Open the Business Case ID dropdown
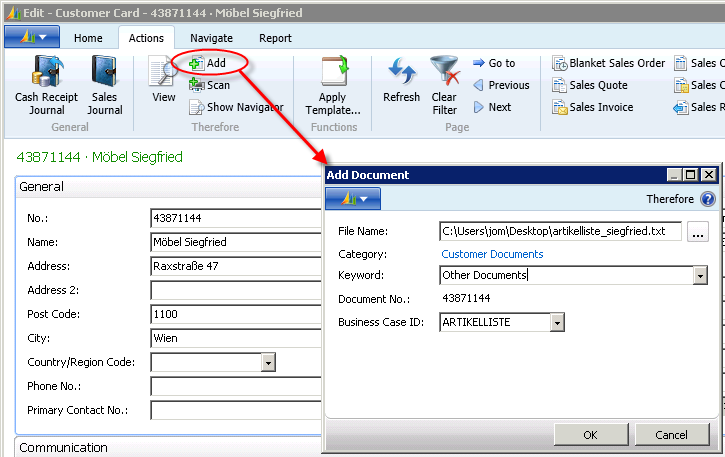The image size is (725, 457). [x=558, y=323]
